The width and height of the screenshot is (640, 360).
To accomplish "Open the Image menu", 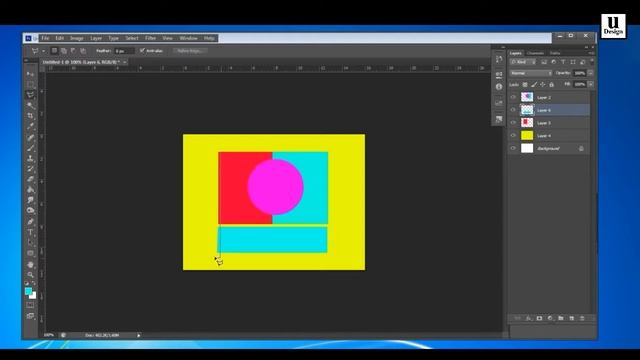I will point(77,38).
